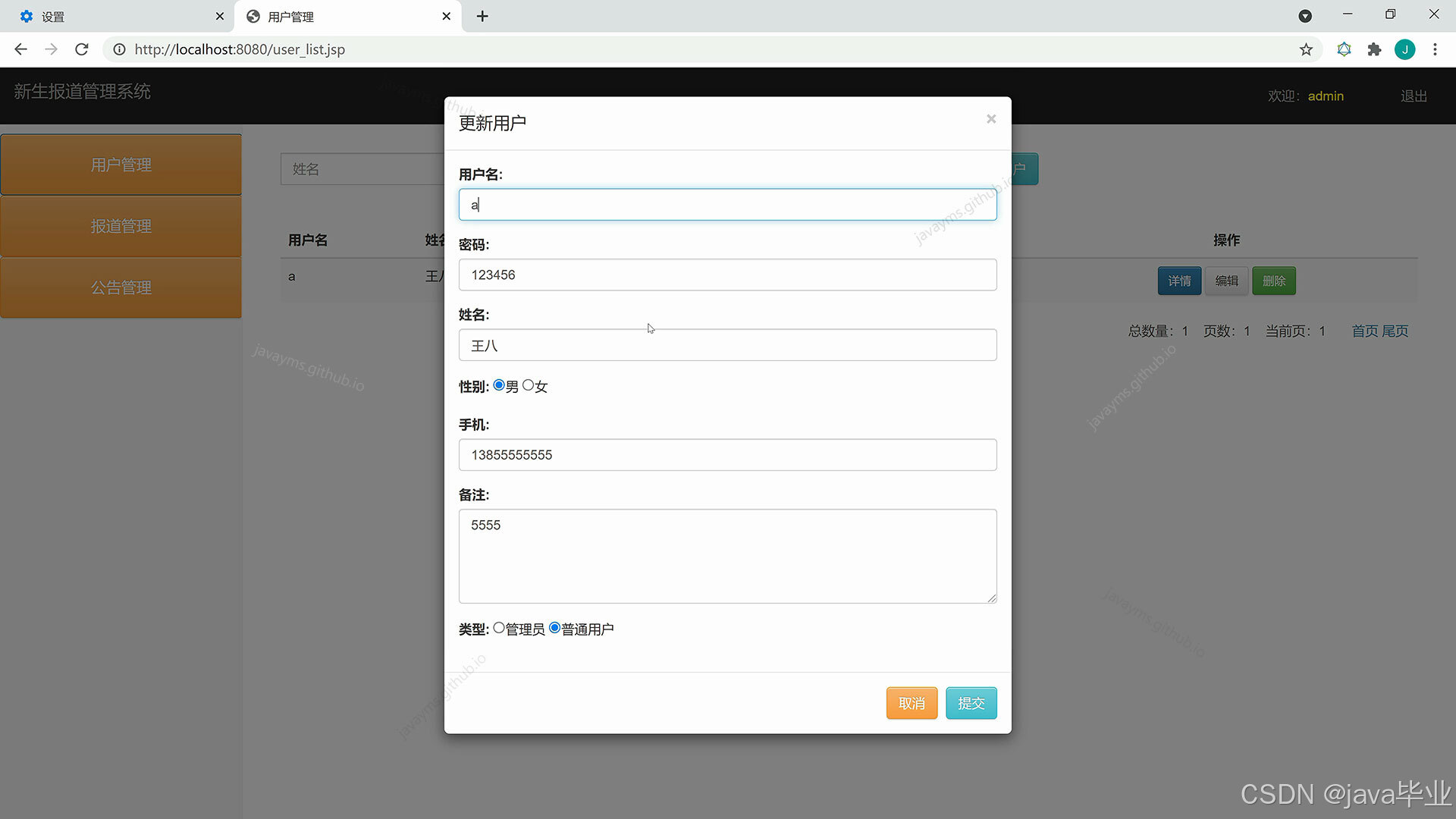1456x819 pixels.
Task: Close the 更新用户 dialog with the X
Action: 990,119
